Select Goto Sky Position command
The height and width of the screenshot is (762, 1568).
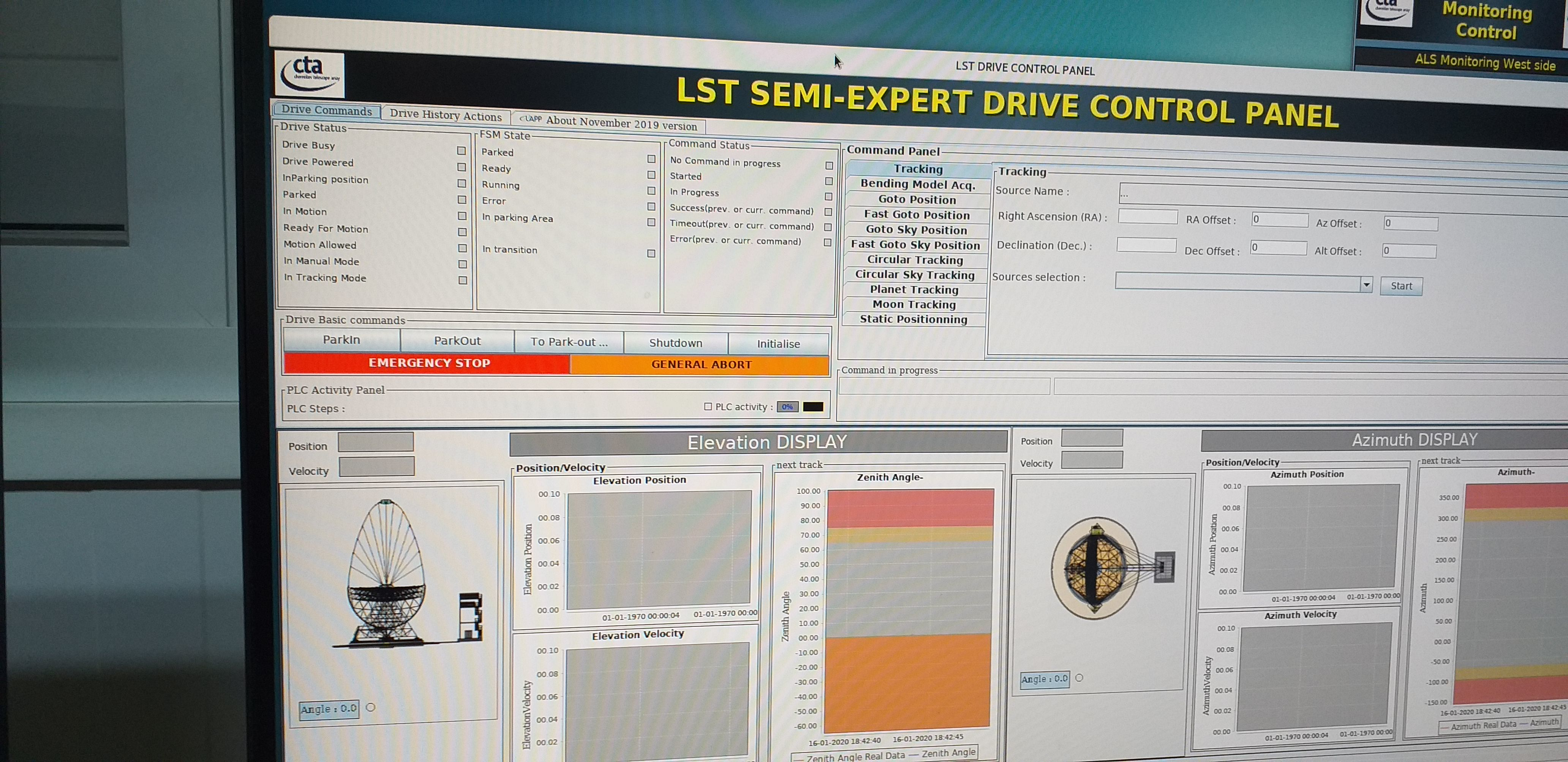pos(916,230)
